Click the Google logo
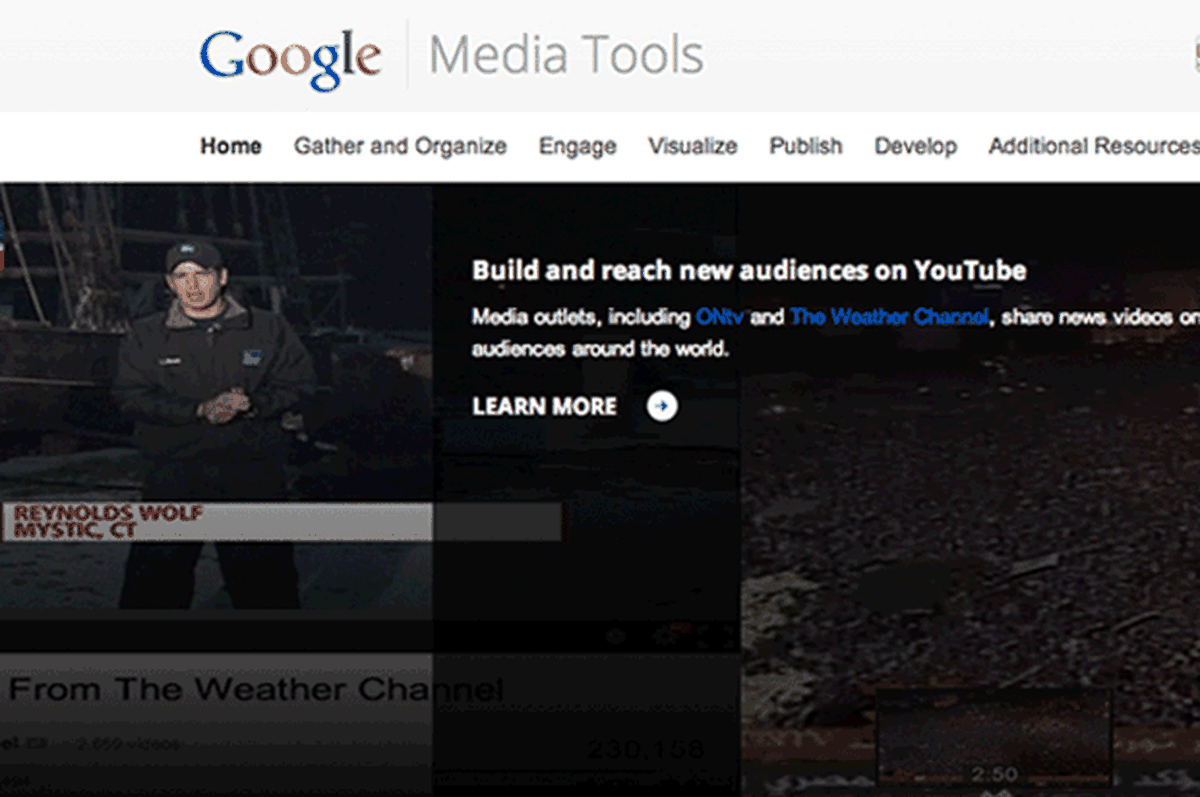Viewport: 1200px width, 797px height. tap(291, 57)
